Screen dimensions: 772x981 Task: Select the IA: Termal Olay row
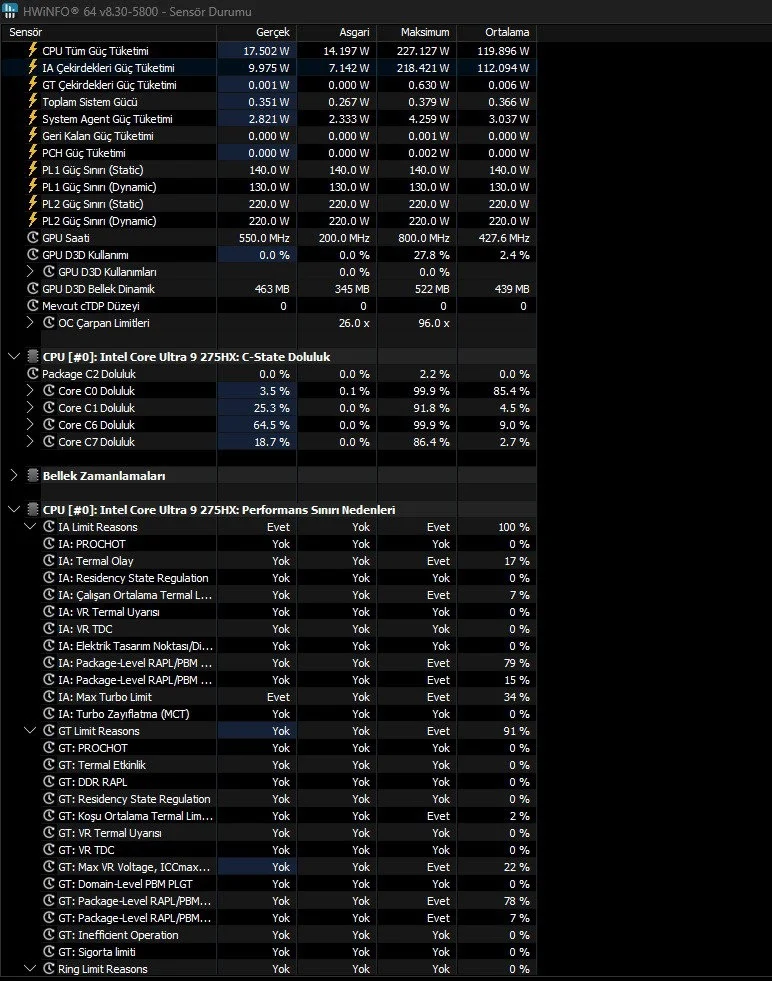pyautogui.click(x=270, y=561)
